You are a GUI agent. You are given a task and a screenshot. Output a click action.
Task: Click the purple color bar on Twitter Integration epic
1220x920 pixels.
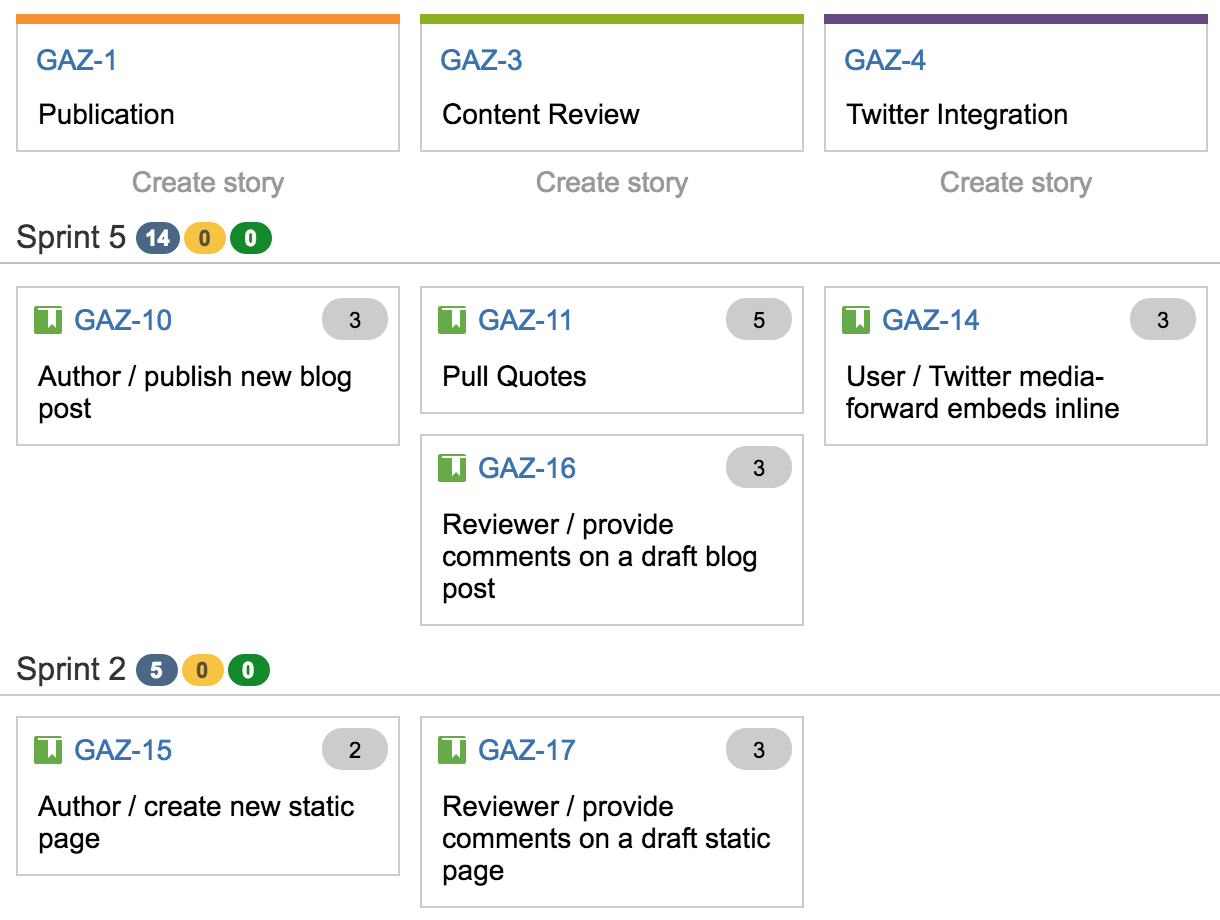tap(1016, 19)
